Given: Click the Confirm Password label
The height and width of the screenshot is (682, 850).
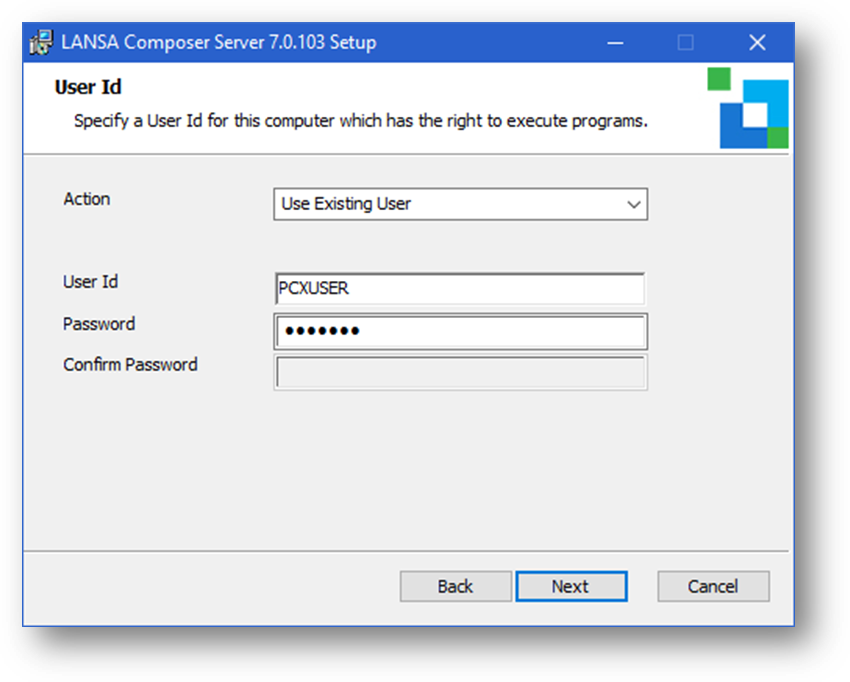Looking at the screenshot, I should (130, 365).
